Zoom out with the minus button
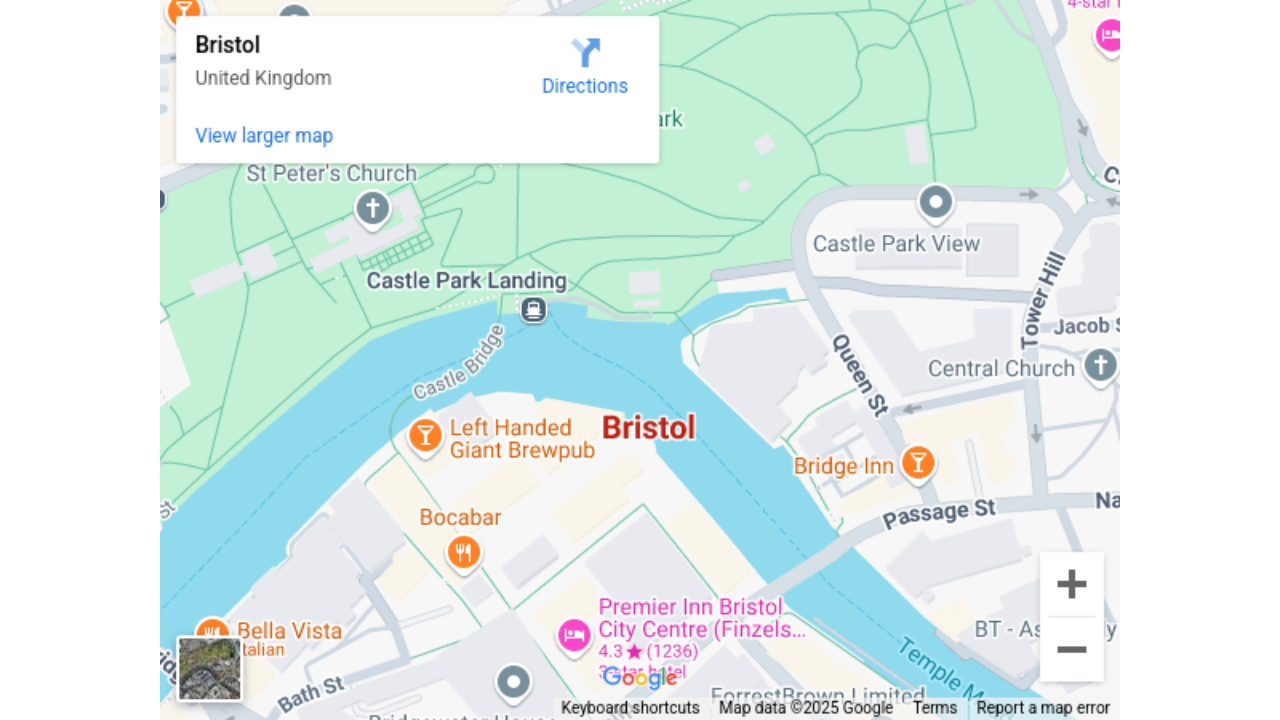This screenshot has width=1280, height=720. (x=1072, y=649)
